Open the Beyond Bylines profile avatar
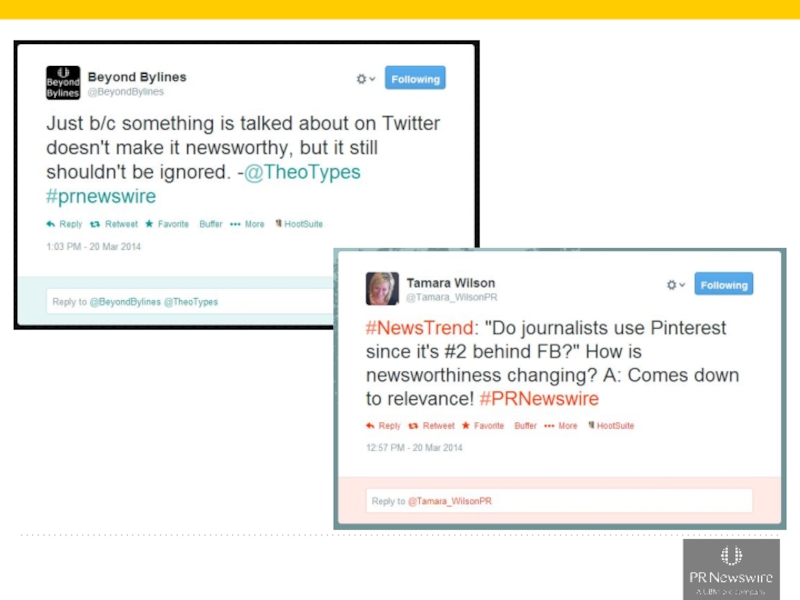Screen dimensions: 800x600 63,83
